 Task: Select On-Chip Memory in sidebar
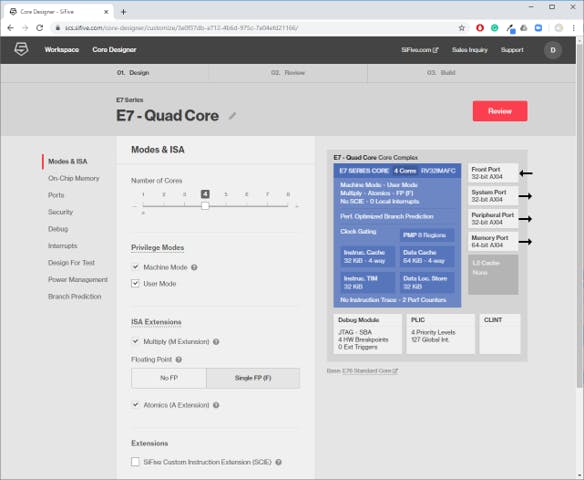point(74,178)
